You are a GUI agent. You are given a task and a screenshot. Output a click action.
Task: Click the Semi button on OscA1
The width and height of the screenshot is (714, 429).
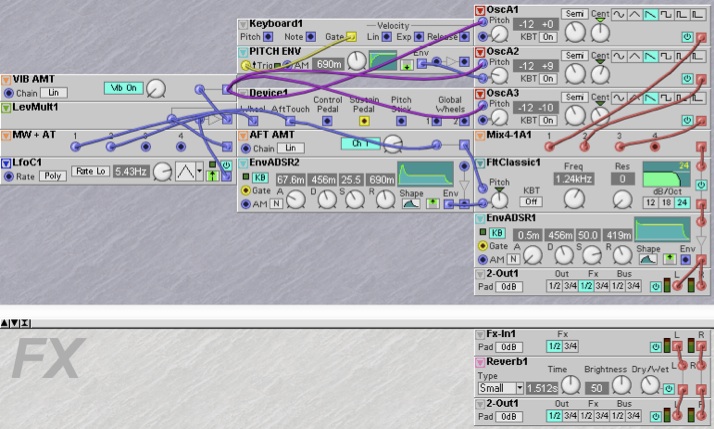point(576,13)
